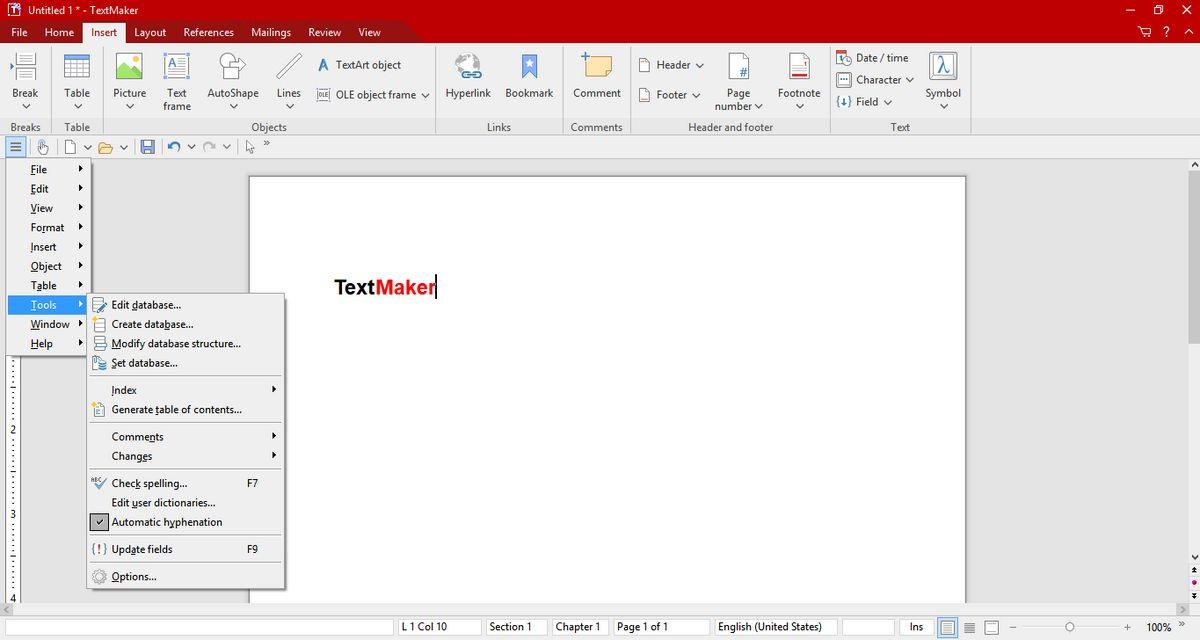Image resolution: width=1200 pixels, height=640 pixels.
Task: Open the shopping cart icon in the title area
Action: pyautogui.click(x=1144, y=32)
